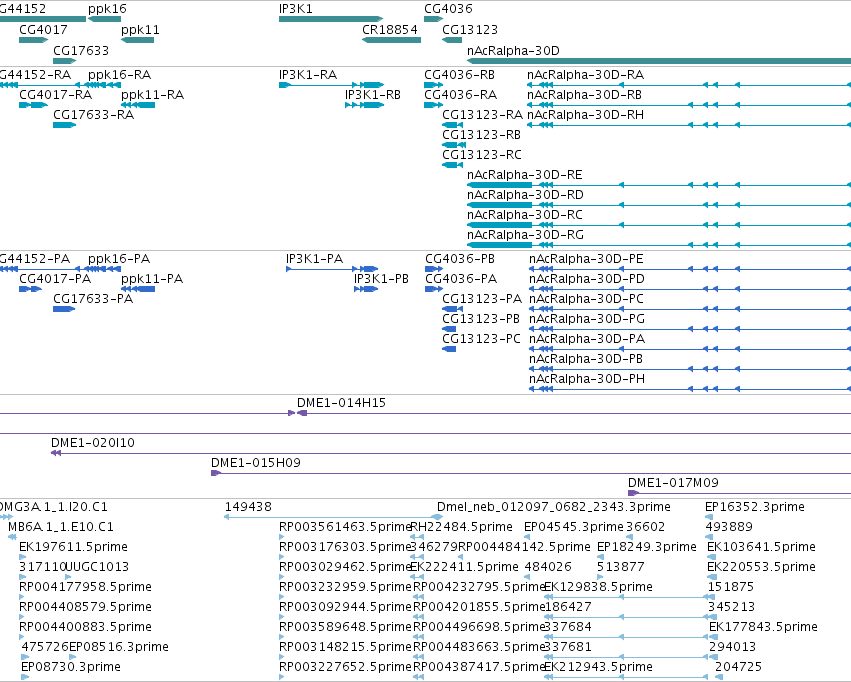
Task: Click the ppk11-PA protein label
Action: [x=152, y=279]
